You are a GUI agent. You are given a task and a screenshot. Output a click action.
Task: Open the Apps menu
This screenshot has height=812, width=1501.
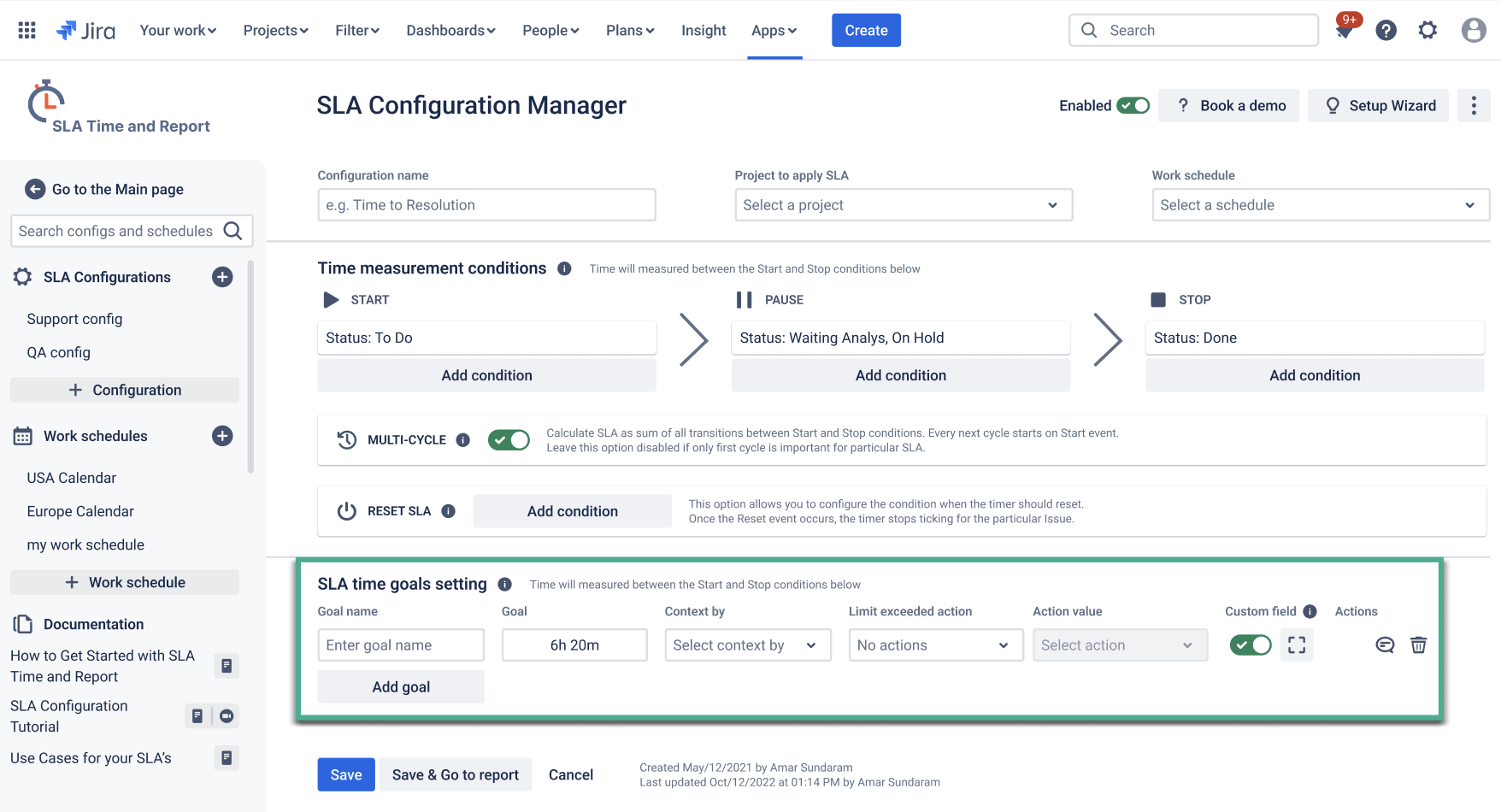(774, 30)
